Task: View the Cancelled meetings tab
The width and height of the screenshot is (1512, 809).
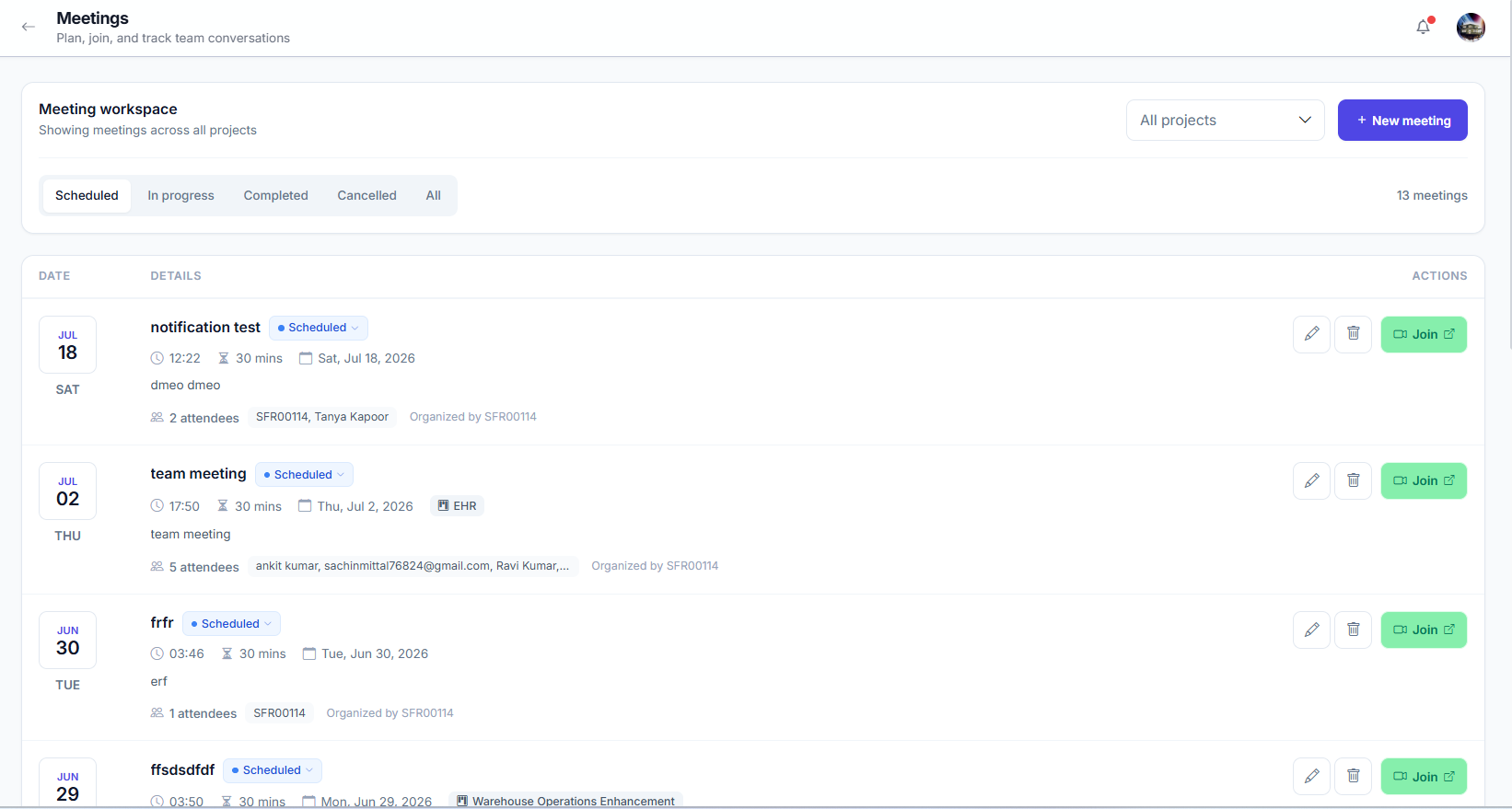Action: click(366, 195)
